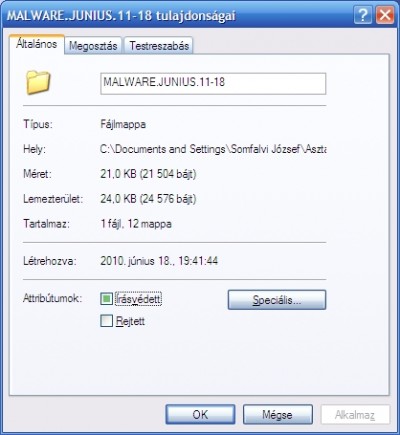Click the 'Fájlmappa' type value

coord(123,124)
